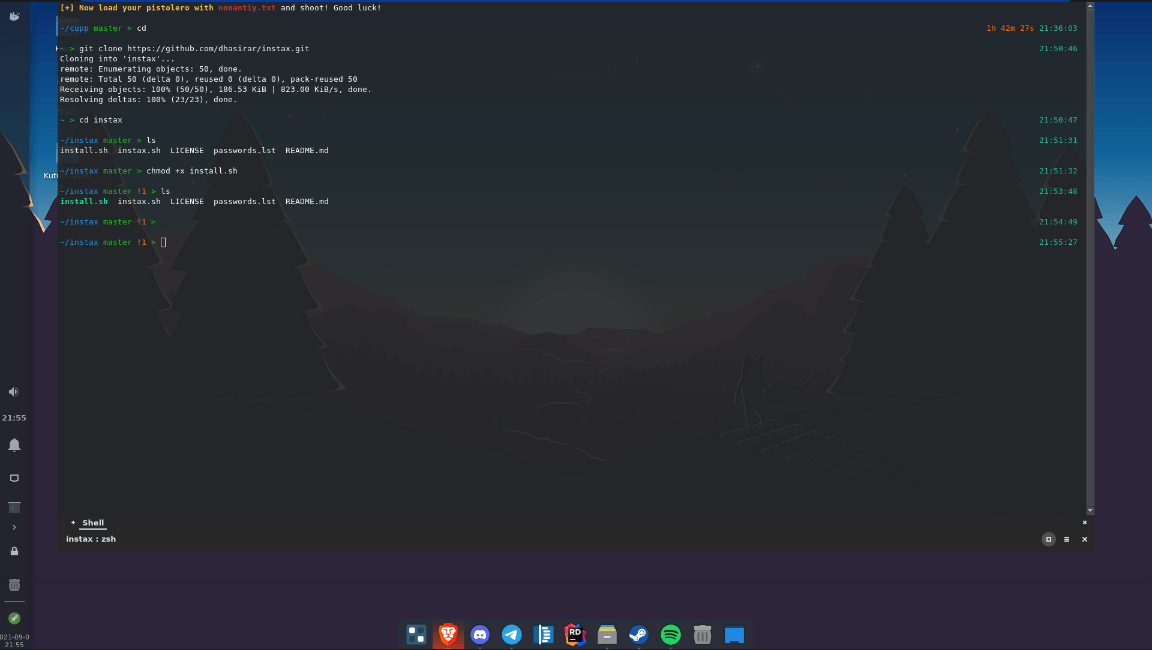The width and height of the screenshot is (1152, 650).
Task: Click 'Resolving deltas' output line
Action: click(x=148, y=100)
